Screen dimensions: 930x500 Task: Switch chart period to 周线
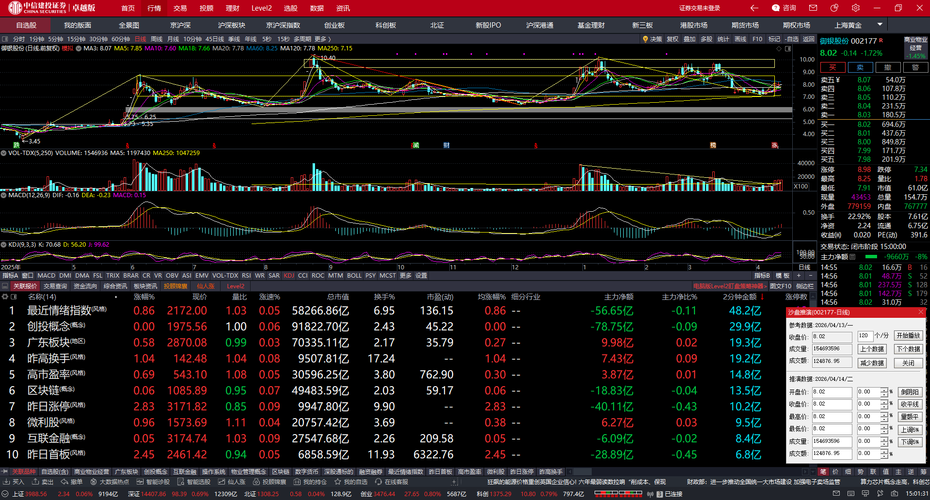157,39
